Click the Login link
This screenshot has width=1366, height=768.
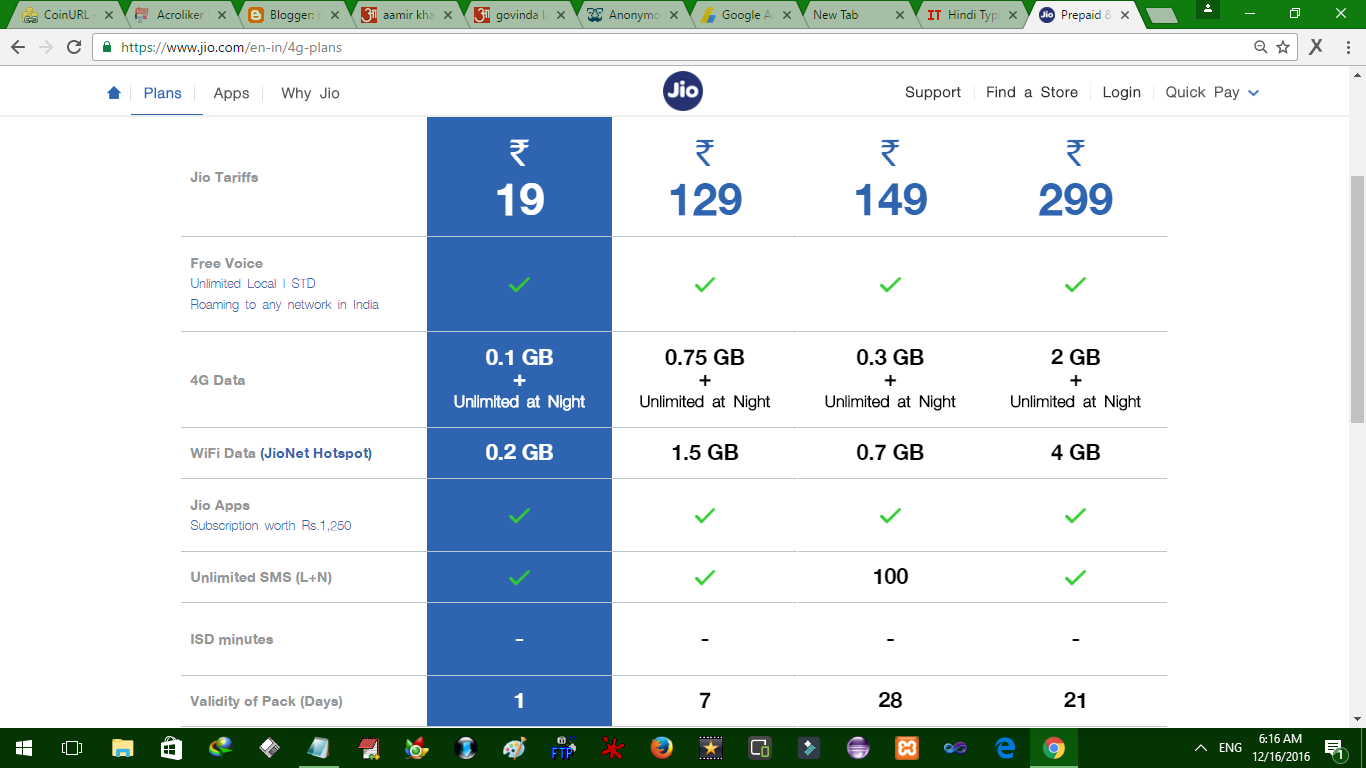click(x=1122, y=92)
